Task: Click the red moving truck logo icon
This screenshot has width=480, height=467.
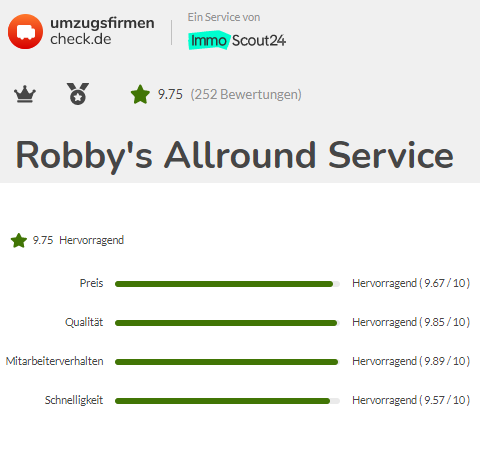Action: click(x=25, y=31)
